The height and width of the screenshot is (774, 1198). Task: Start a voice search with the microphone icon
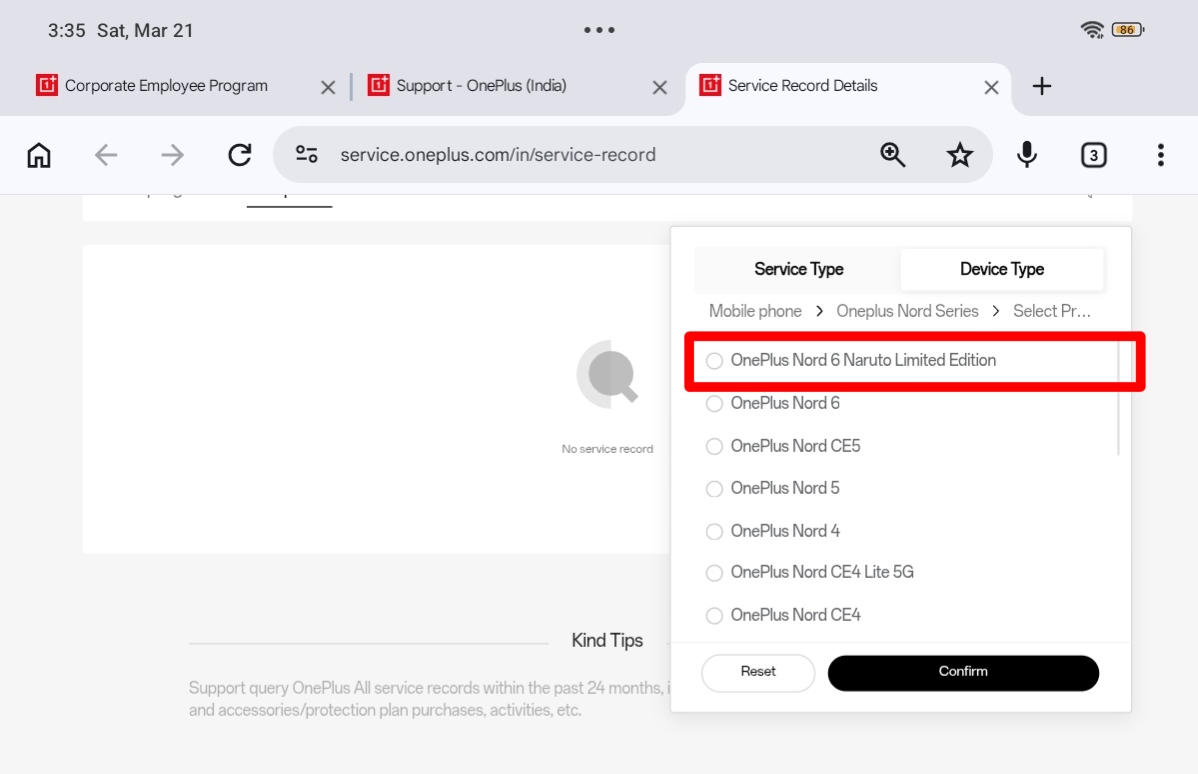point(1026,155)
